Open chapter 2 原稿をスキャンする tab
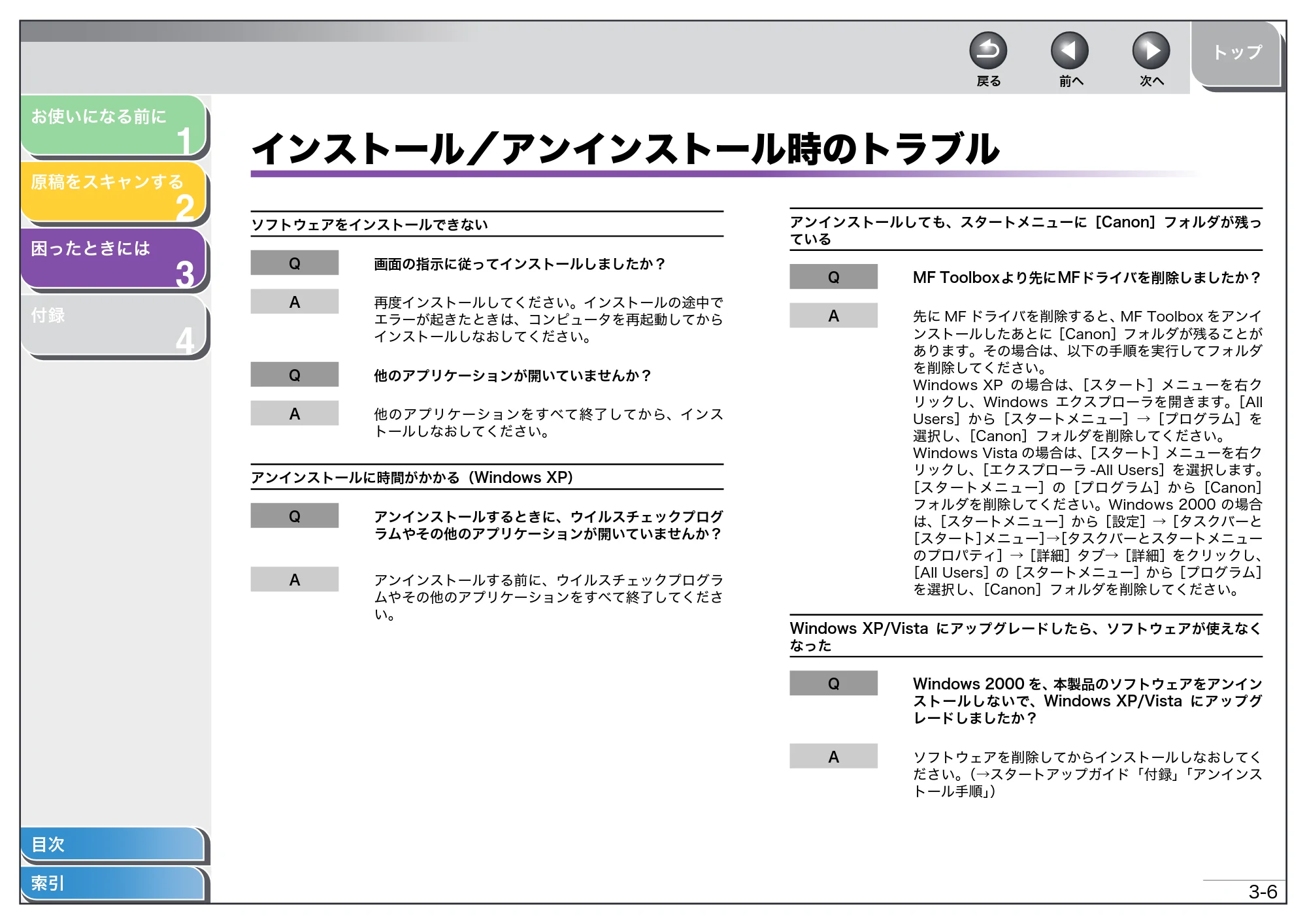Image resolution: width=1307 pixels, height=924 pixels. pyautogui.click(x=113, y=191)
